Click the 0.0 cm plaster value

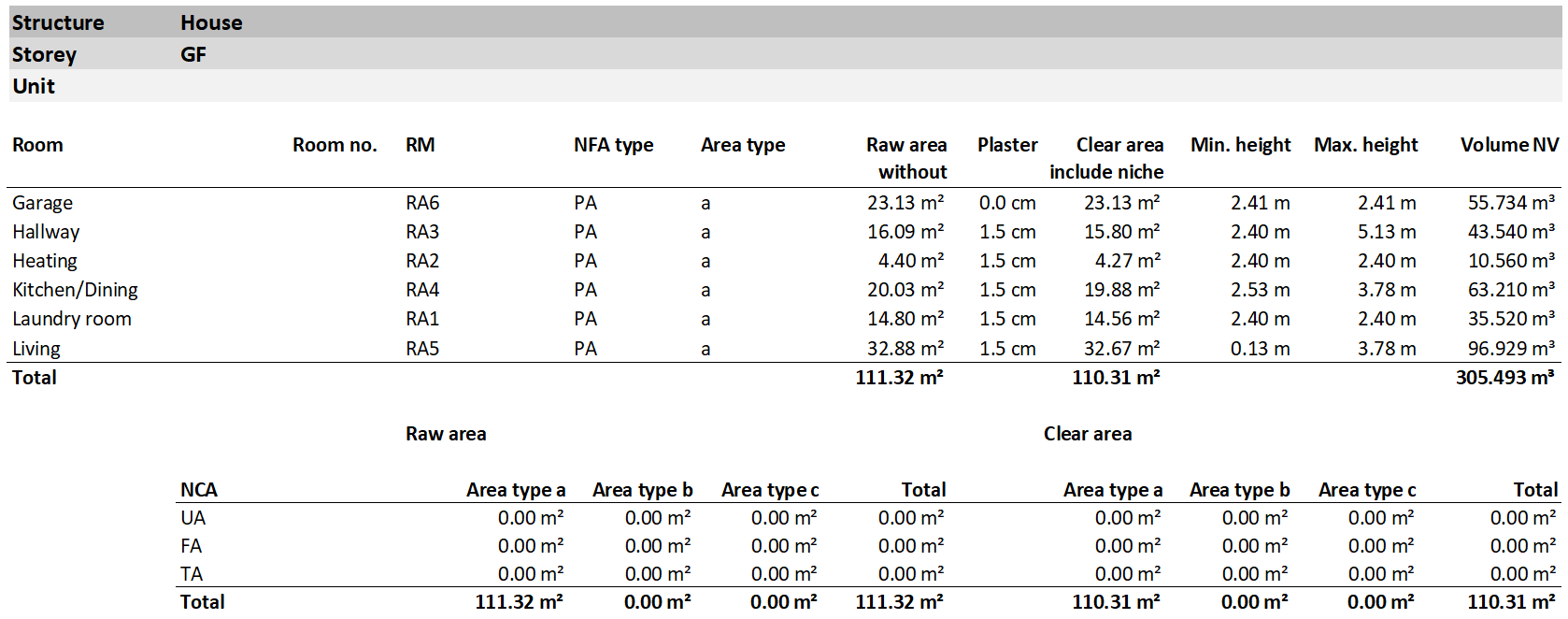(1007, 203)
